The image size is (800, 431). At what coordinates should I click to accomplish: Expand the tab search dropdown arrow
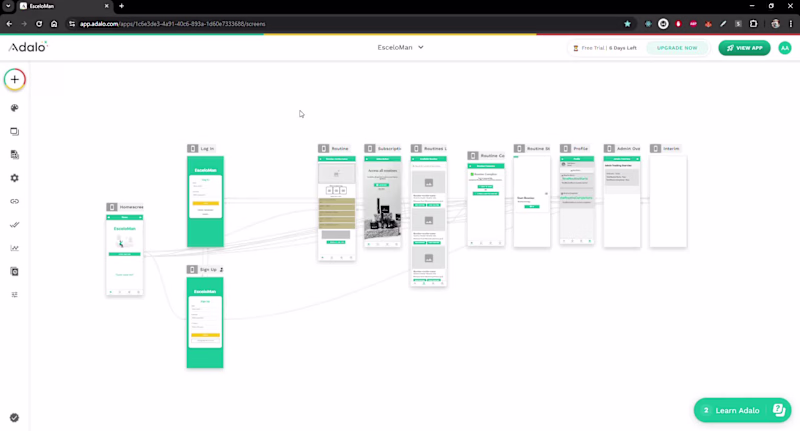click(8, 6)
